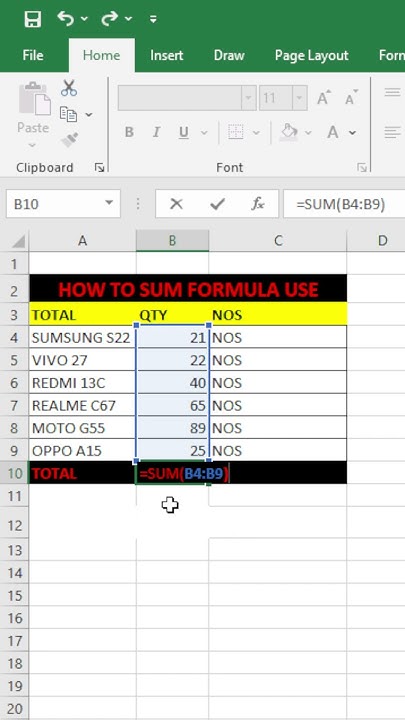Open the Borders dropdown arrow
This screenshot has width=405, height=720.
pos(256,133)
